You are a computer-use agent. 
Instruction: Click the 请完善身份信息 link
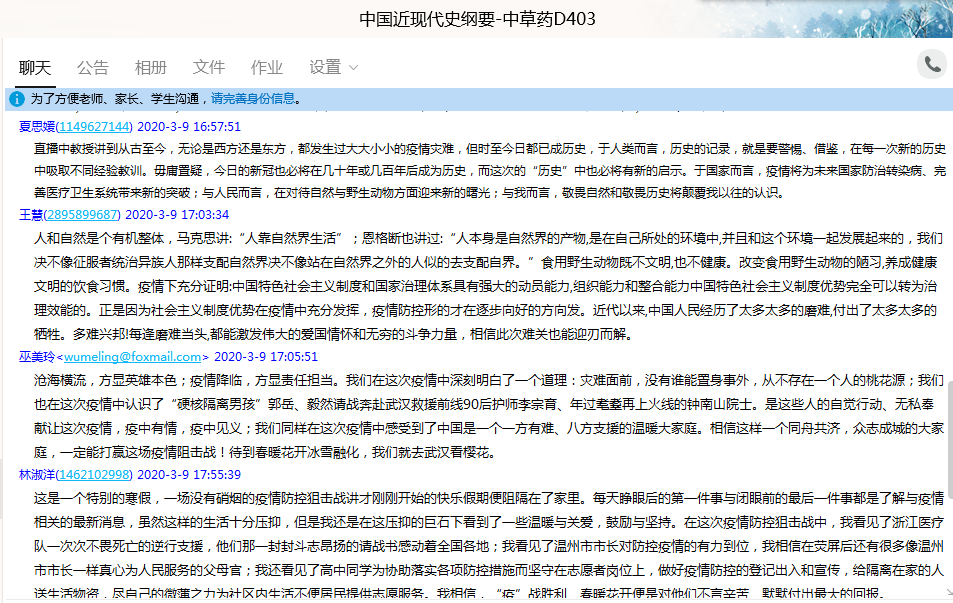click(x=252, y=99)
